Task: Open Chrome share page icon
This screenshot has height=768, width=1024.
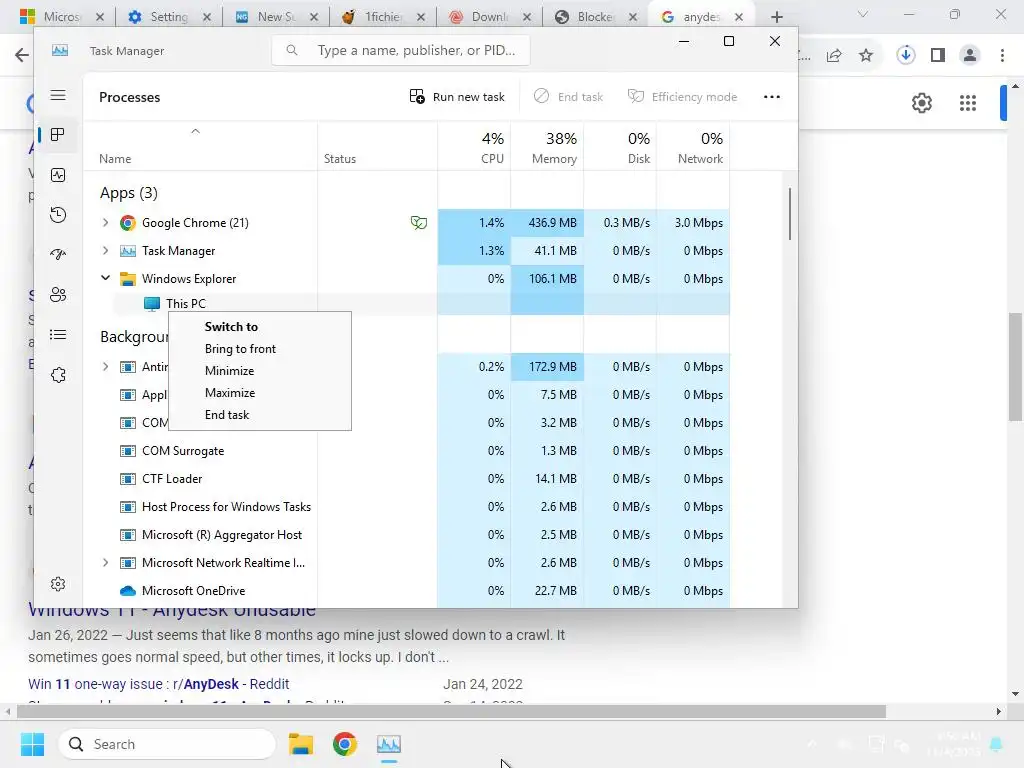Action: point(834,56)
